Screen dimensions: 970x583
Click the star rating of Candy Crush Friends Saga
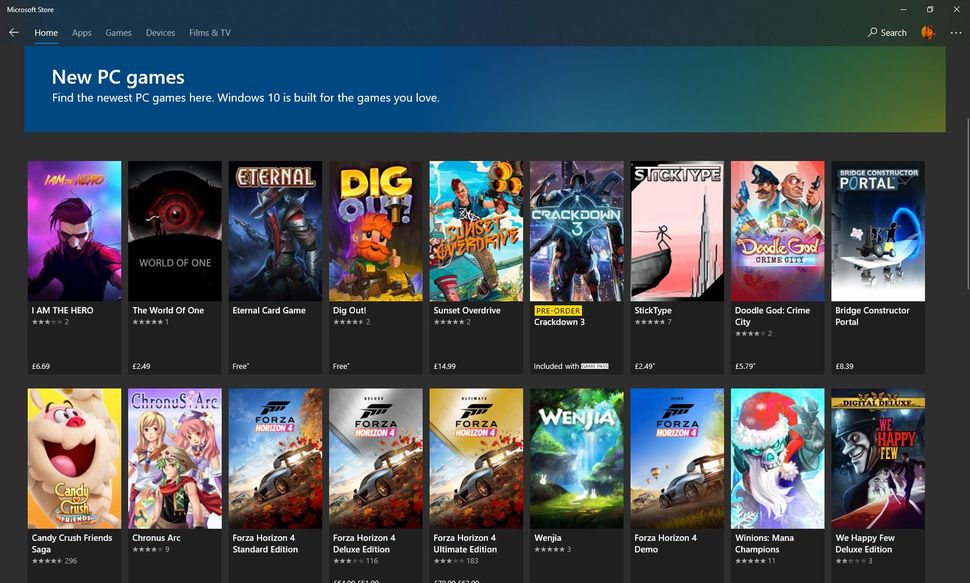[47, 561]
